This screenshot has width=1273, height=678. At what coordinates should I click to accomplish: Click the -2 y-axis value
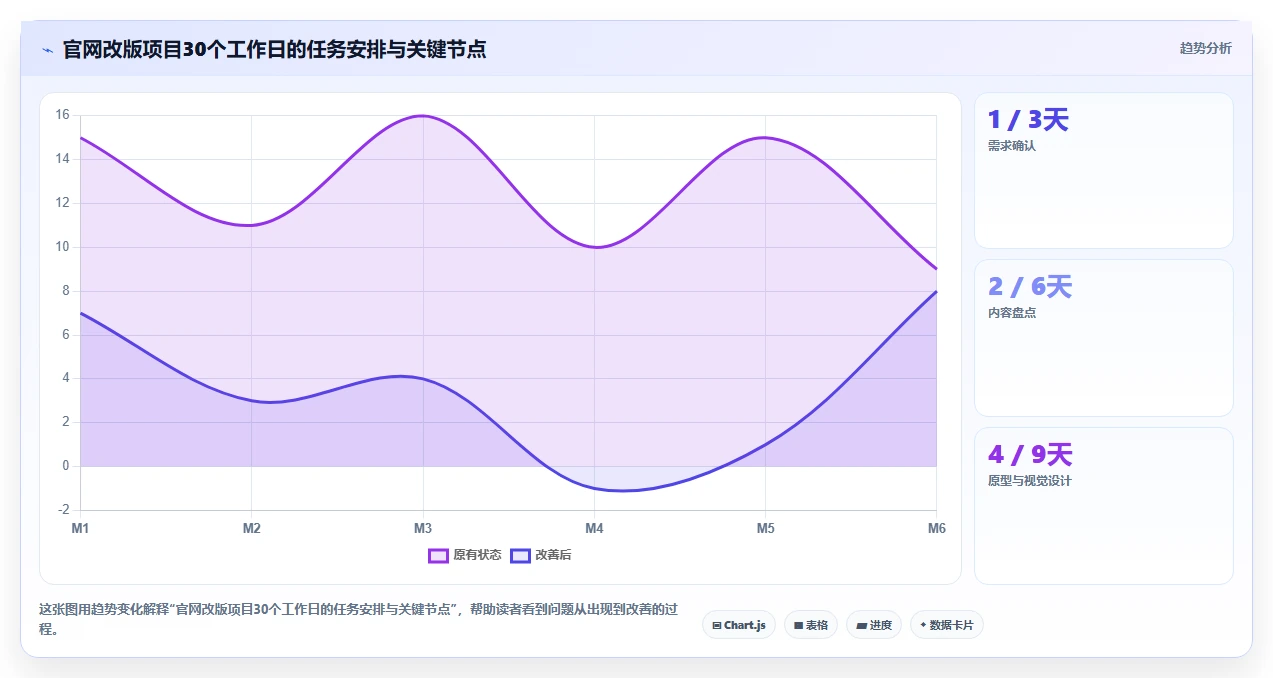(x=63, y=510)
